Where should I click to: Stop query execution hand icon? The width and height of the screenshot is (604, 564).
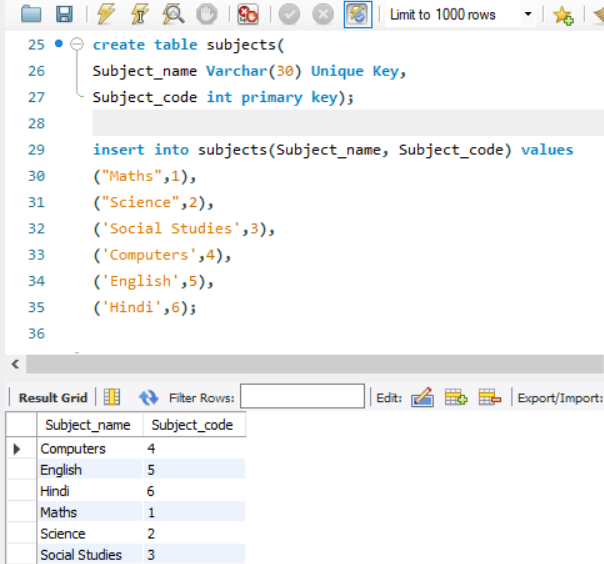click(x=207, y=15)
